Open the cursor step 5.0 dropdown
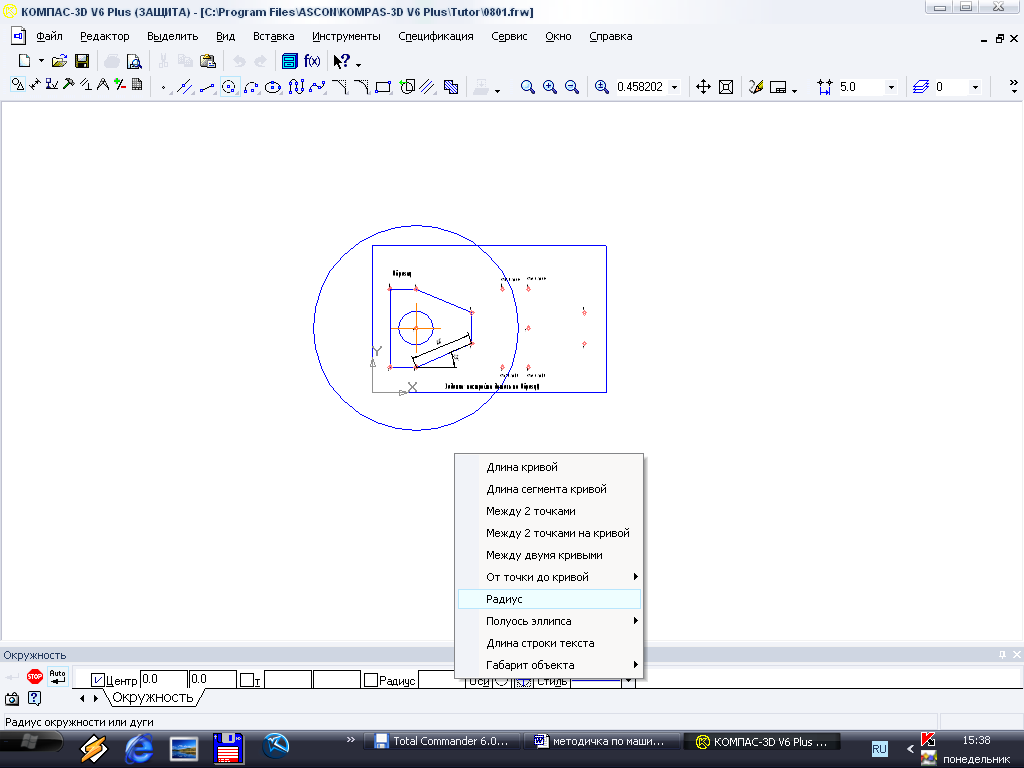 click(891, 87)
